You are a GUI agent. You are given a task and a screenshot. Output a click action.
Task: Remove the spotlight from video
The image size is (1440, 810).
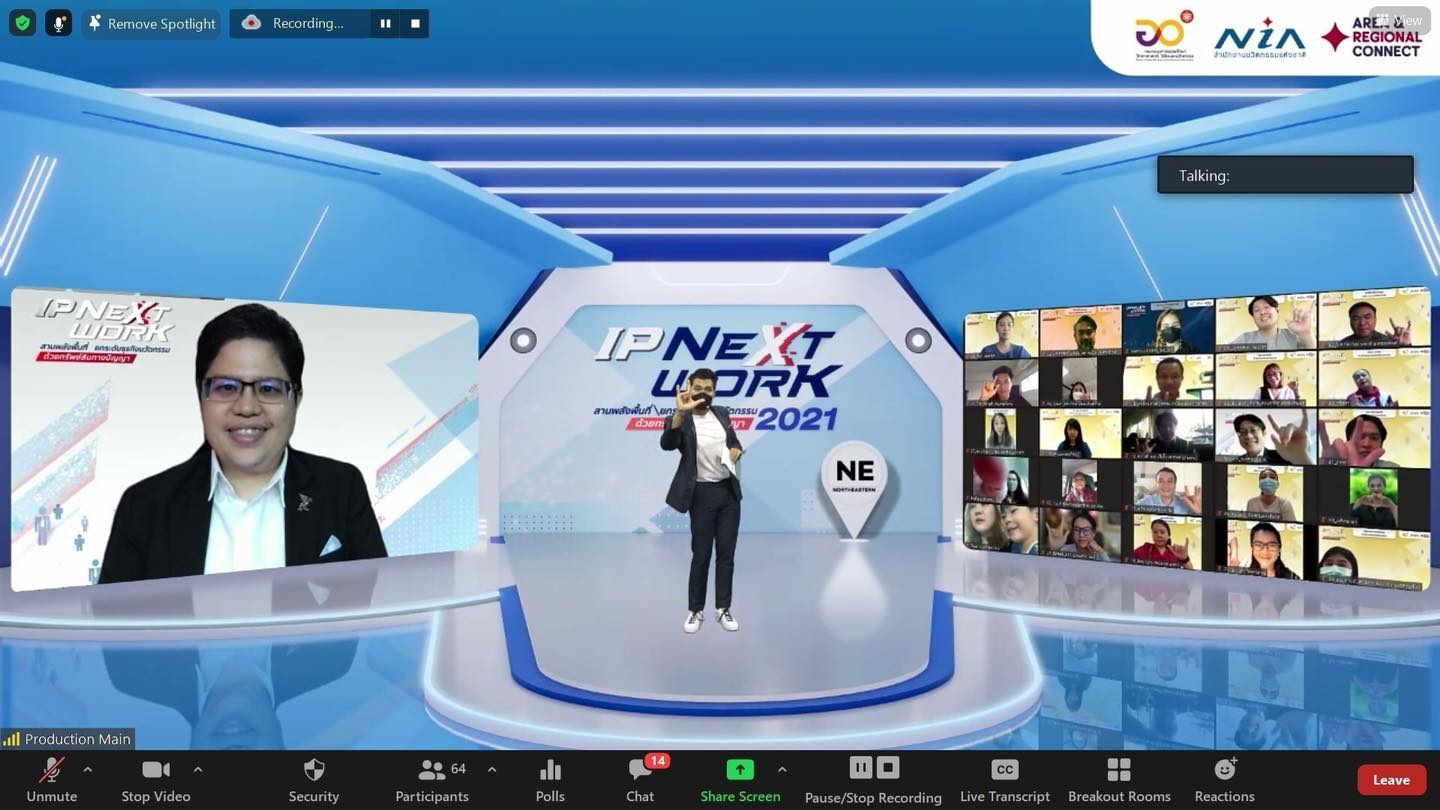tap(151, 23)
